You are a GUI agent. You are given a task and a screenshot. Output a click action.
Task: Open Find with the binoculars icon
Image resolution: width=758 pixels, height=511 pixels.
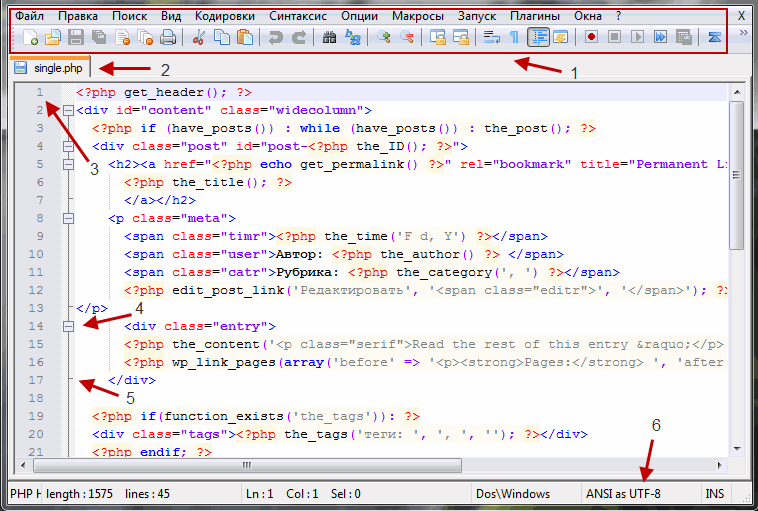(329, 37)
